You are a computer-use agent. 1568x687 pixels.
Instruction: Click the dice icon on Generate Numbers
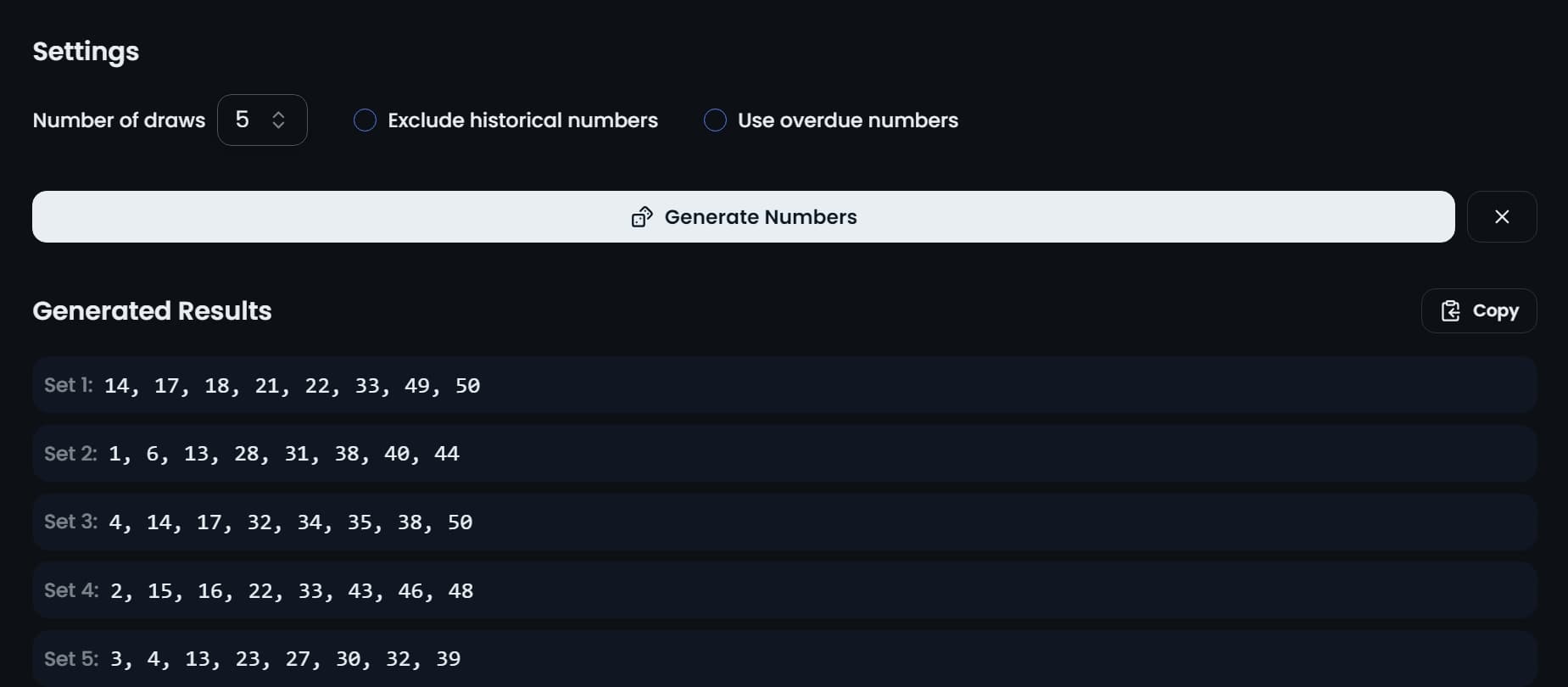tap(642, 217)
